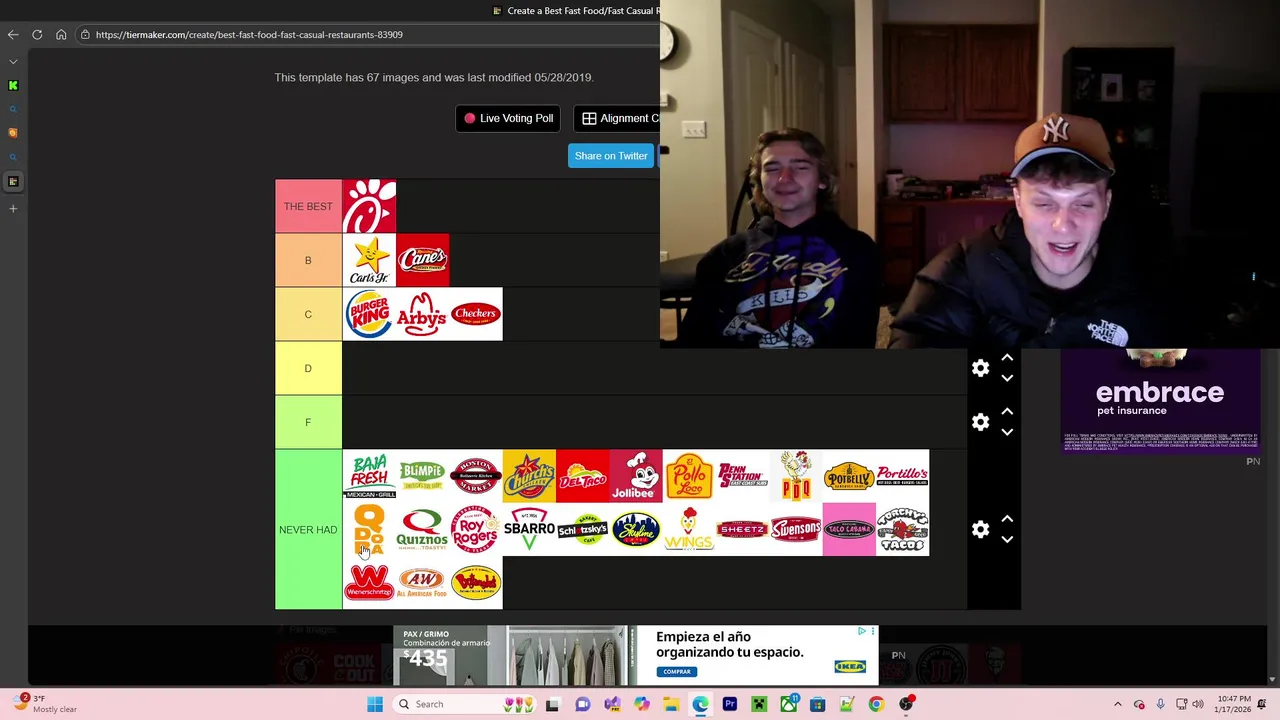Viewport: 1280px width, 720px height.
Task: Select the Torchy's Tacos logo
Action: click(x=903, y=529)
